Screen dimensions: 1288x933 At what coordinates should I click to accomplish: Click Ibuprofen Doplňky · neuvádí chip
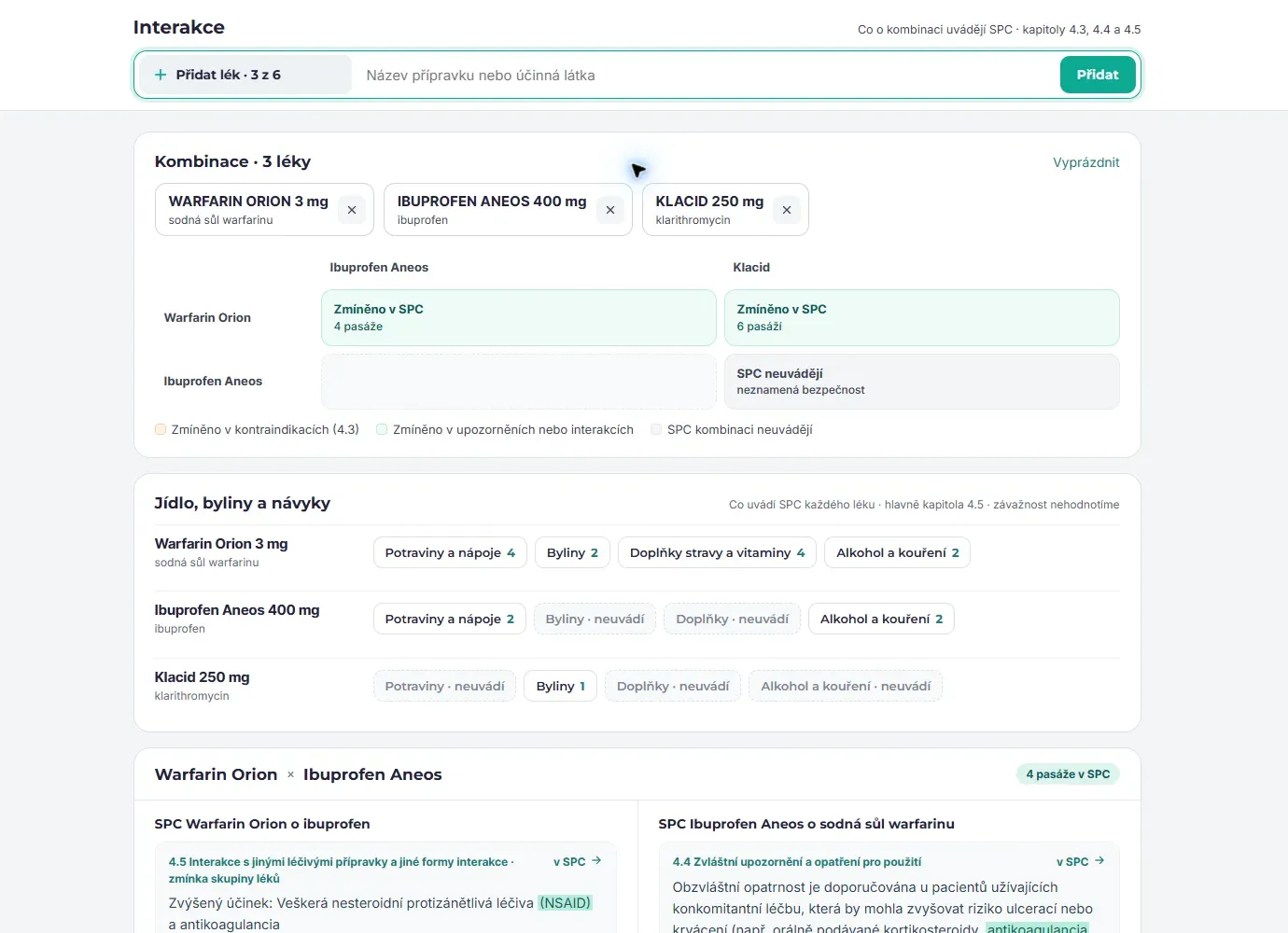[x=733, y=619]
